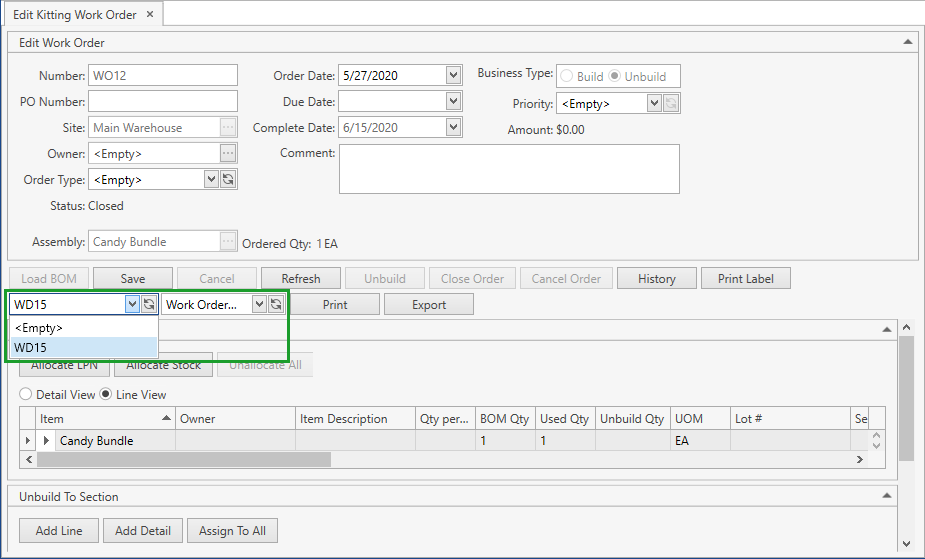The width and height of the screenshot is (925, 559).
Task: Select the Unbuild business type option
Action: tap(616, 77)
